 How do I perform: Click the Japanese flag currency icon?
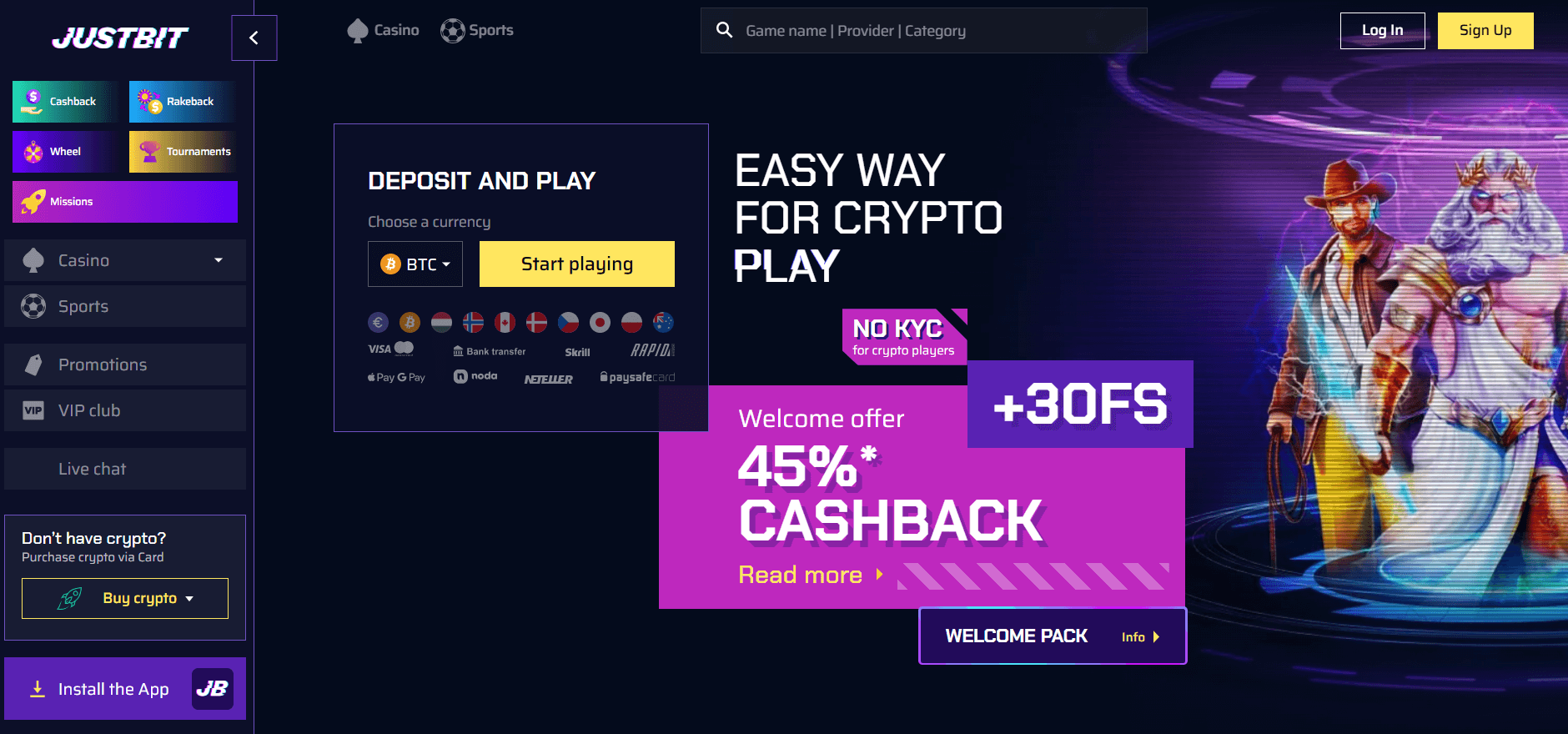click(x=600, y=322)
